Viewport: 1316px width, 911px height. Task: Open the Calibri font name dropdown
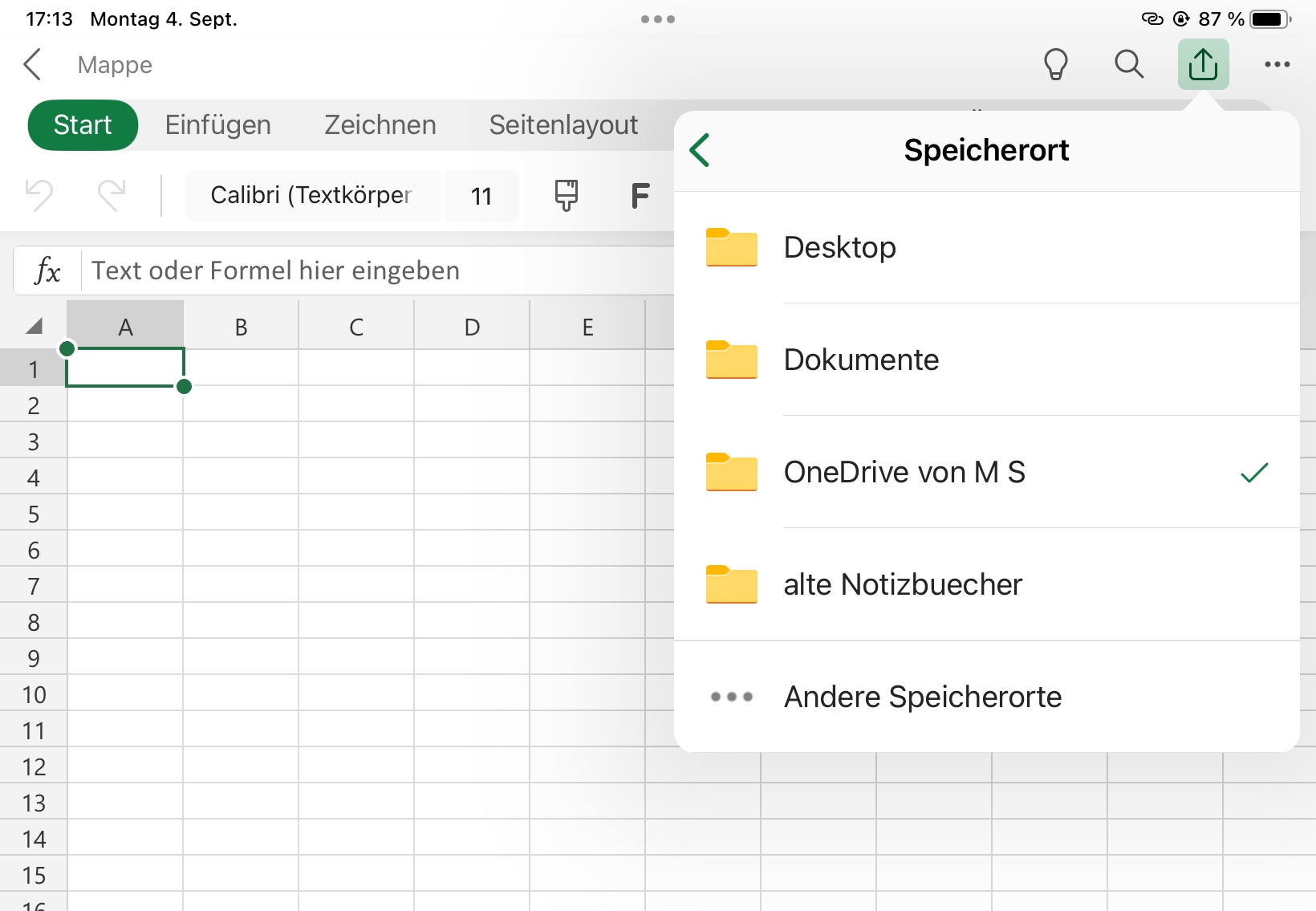tap(311, 195)
